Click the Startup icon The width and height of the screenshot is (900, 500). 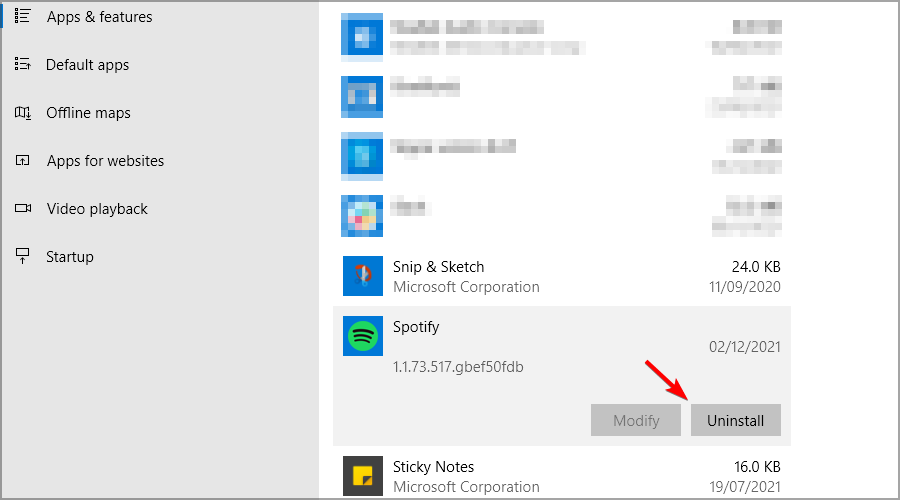22,256
